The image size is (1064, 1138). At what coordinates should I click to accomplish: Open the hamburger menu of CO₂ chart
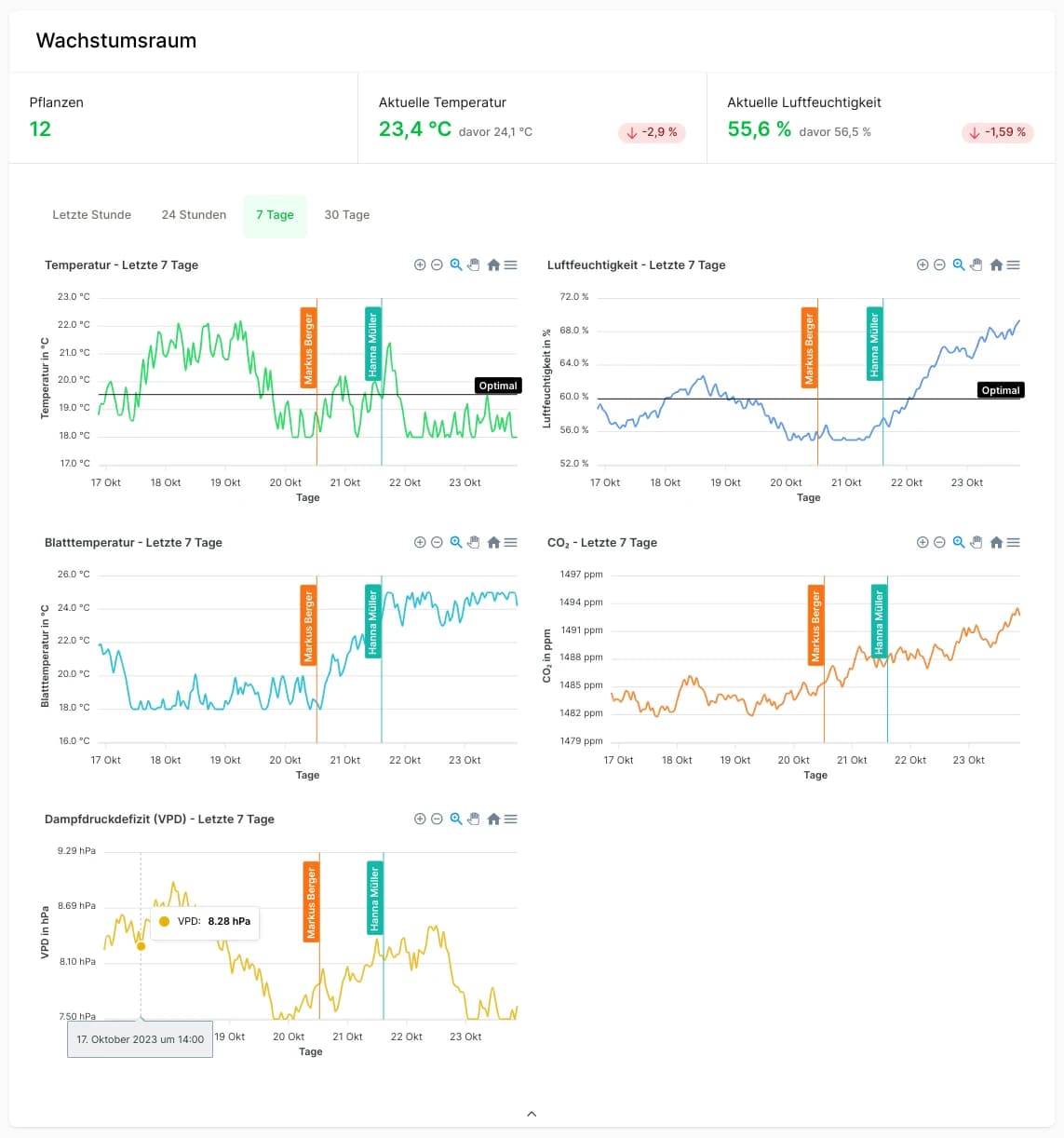click(1014, 542)
